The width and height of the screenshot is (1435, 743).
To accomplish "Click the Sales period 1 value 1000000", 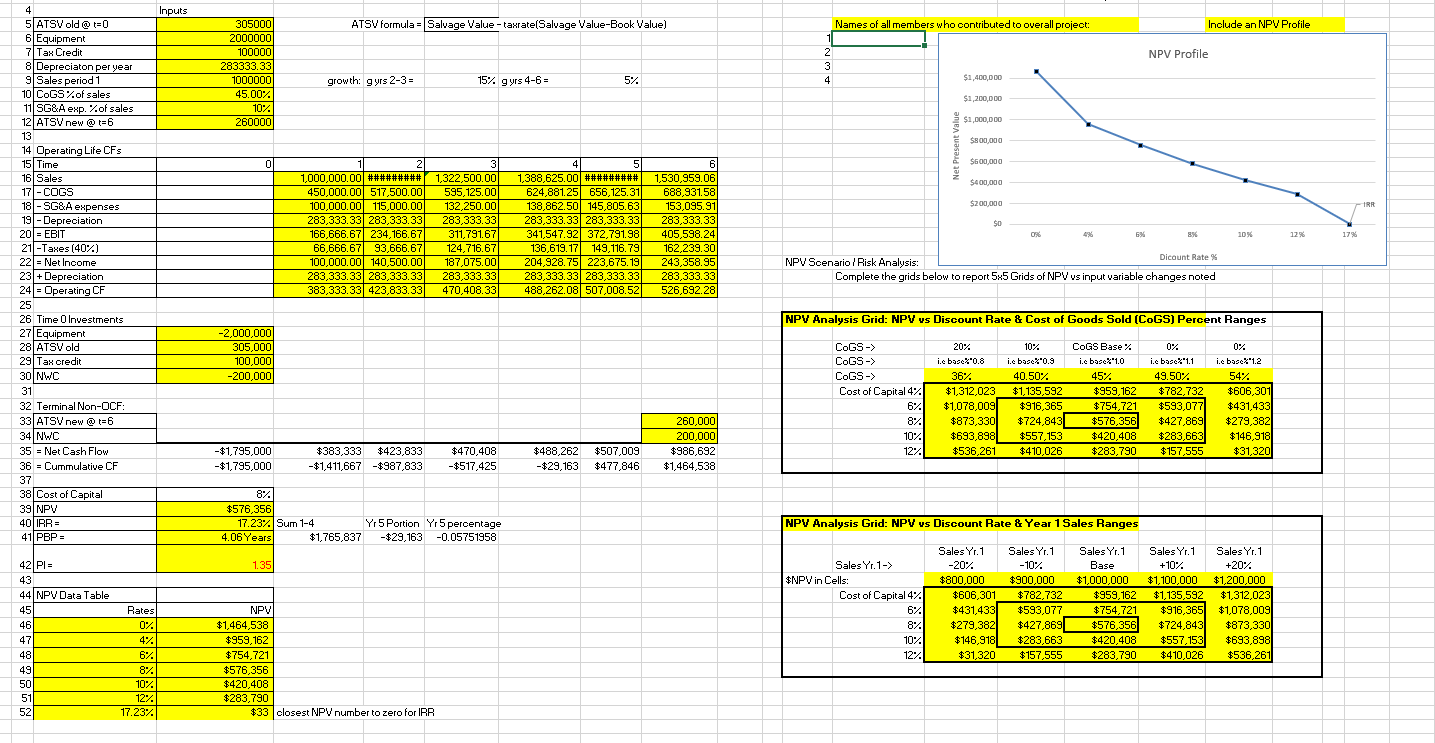I will click(x=216, y=80).
